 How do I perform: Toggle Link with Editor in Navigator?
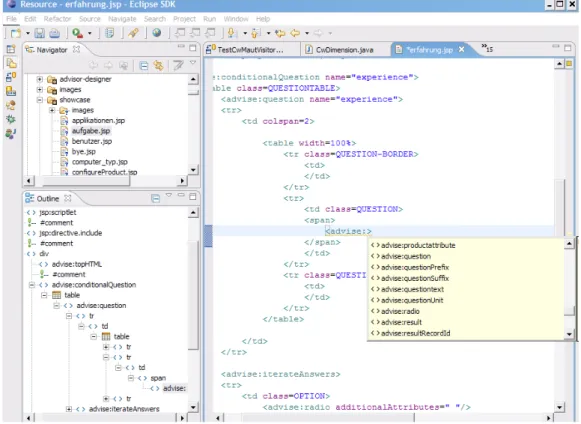pyautogui.click(x=159, y=66)
